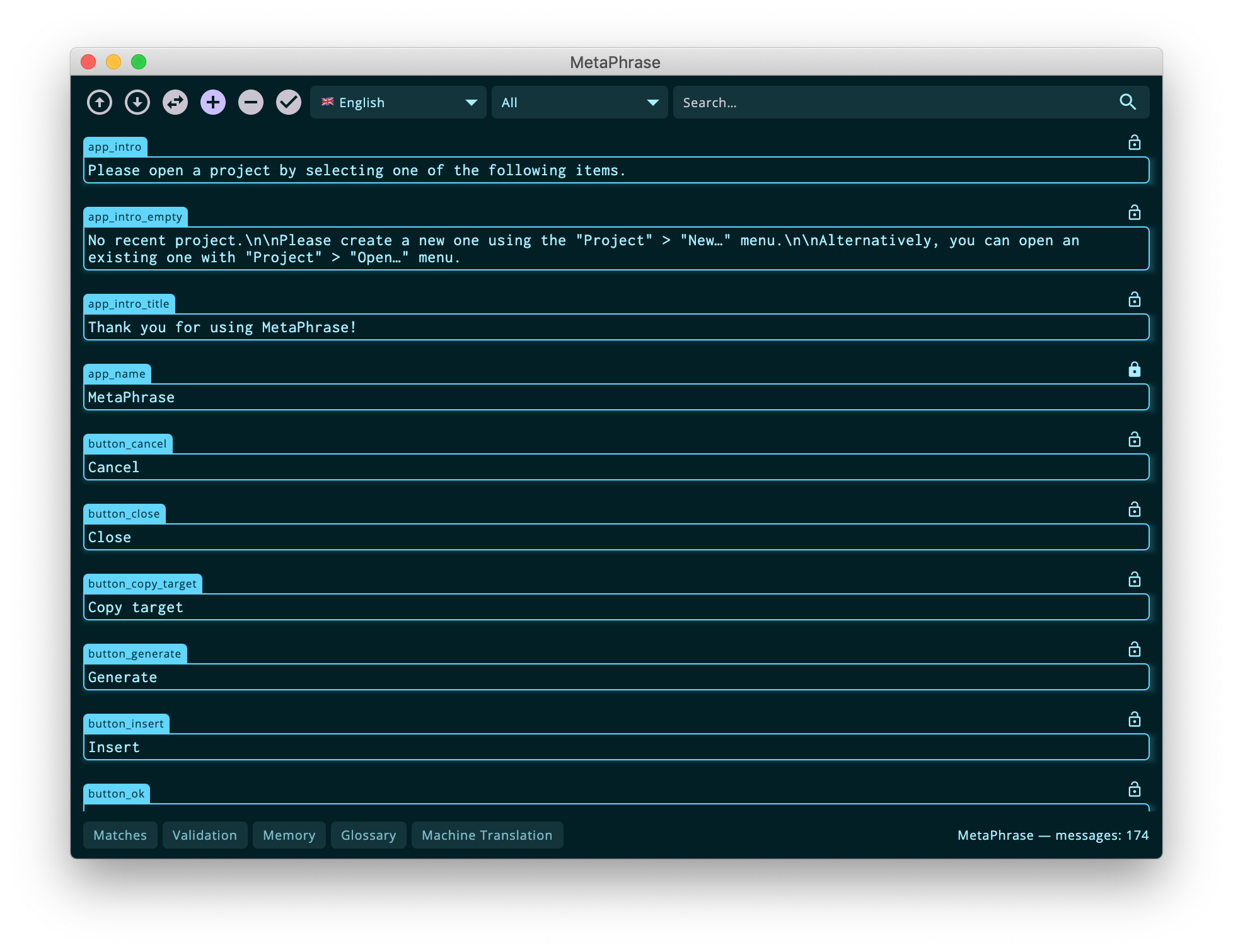Click the swap arrows toolbar icon
This screenshot has height=952, width=1233.
point(175,102)
